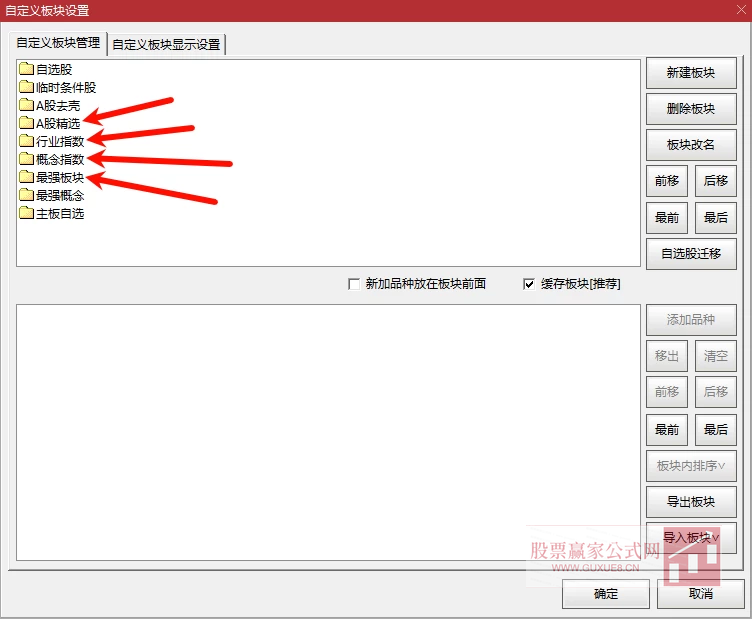Click the folder icon beside 自选股
752x619 pixels.
coord(26,70)
